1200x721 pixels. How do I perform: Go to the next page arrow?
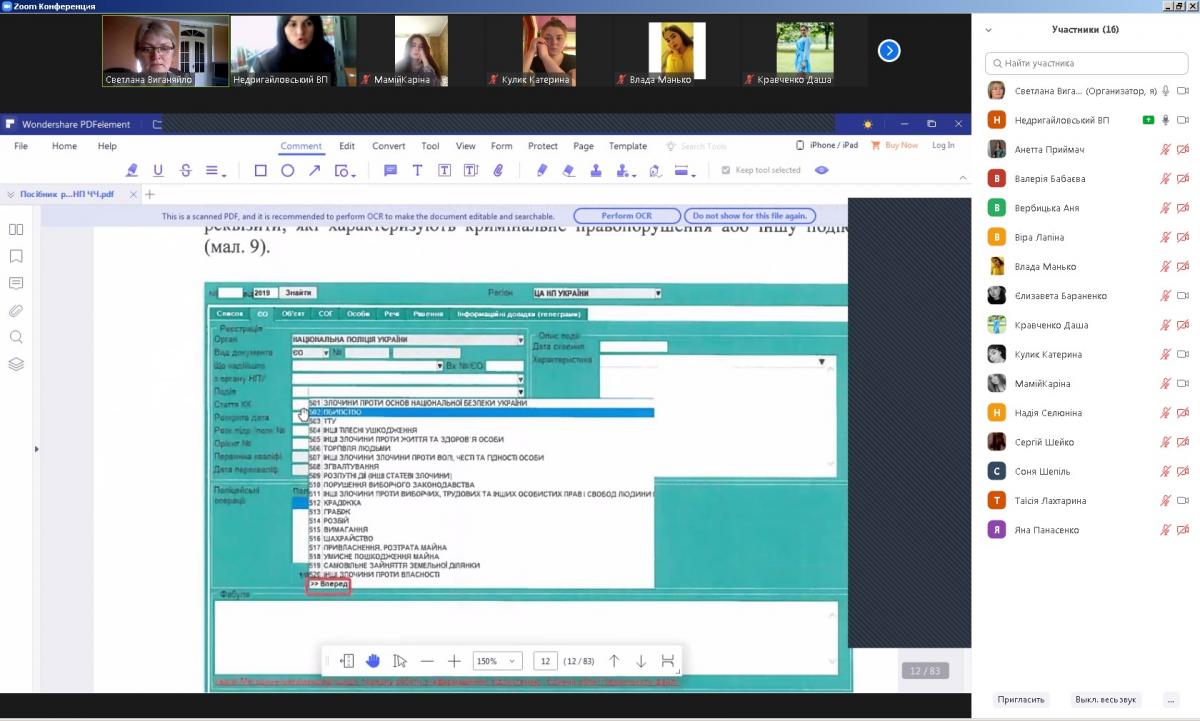point(641,661)
